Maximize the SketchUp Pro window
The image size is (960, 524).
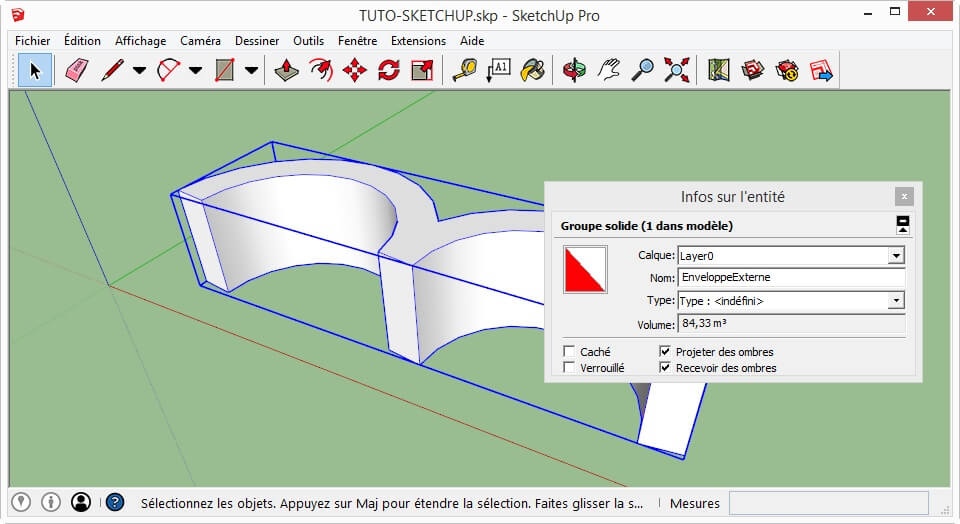click(x=894, y=12)
